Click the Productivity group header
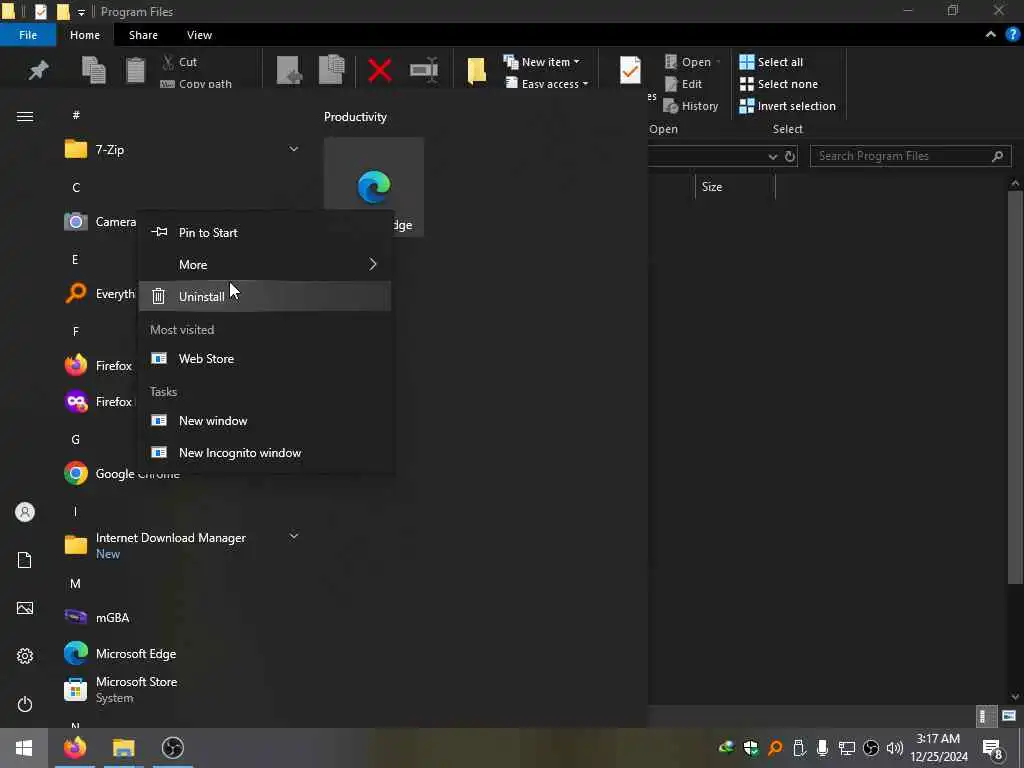 tap(355, 117)
